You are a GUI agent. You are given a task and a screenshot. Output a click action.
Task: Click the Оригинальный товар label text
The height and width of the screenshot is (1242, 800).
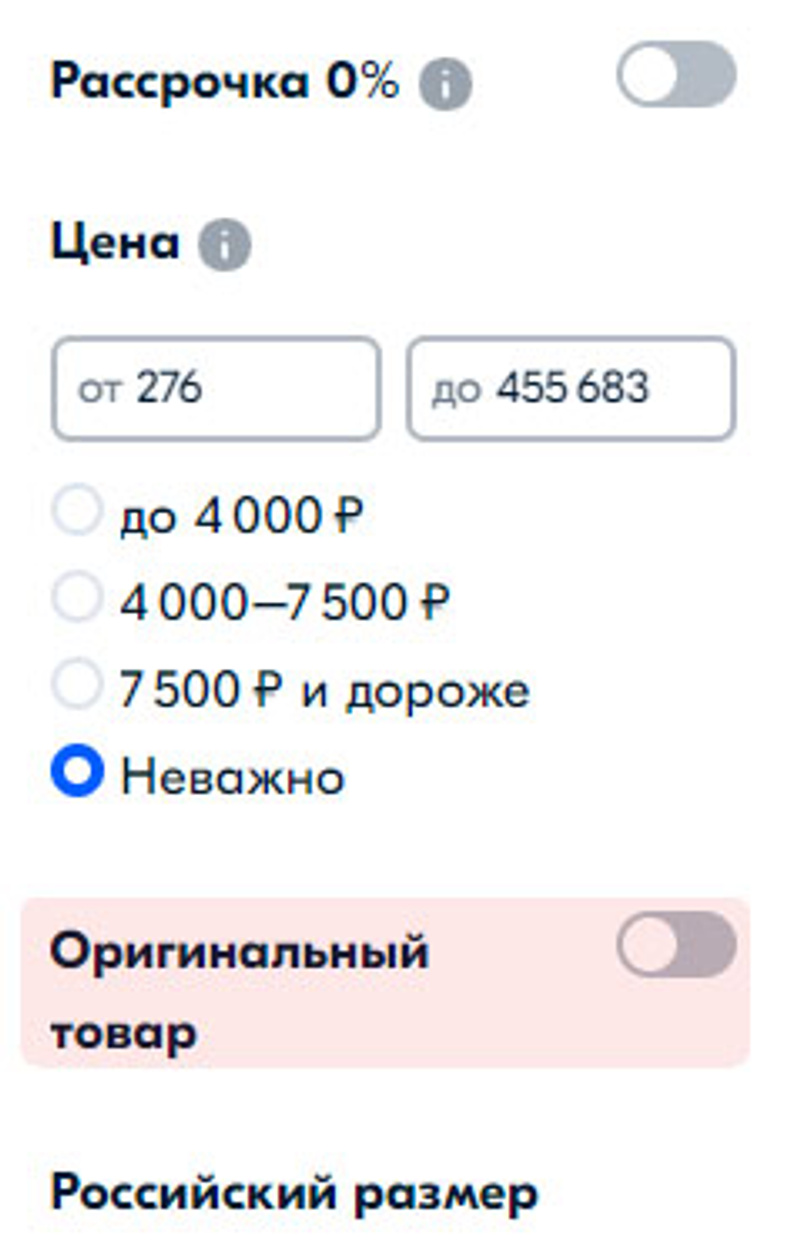click(x=238, y=990)
